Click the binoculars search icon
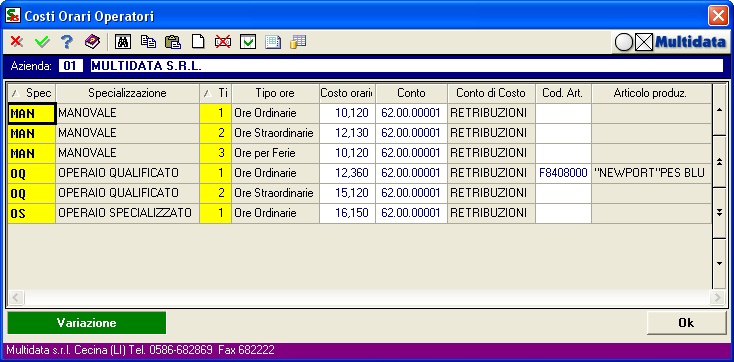This screenshot has width=734, height=362. pyautogui.click(x=123, y=42)
